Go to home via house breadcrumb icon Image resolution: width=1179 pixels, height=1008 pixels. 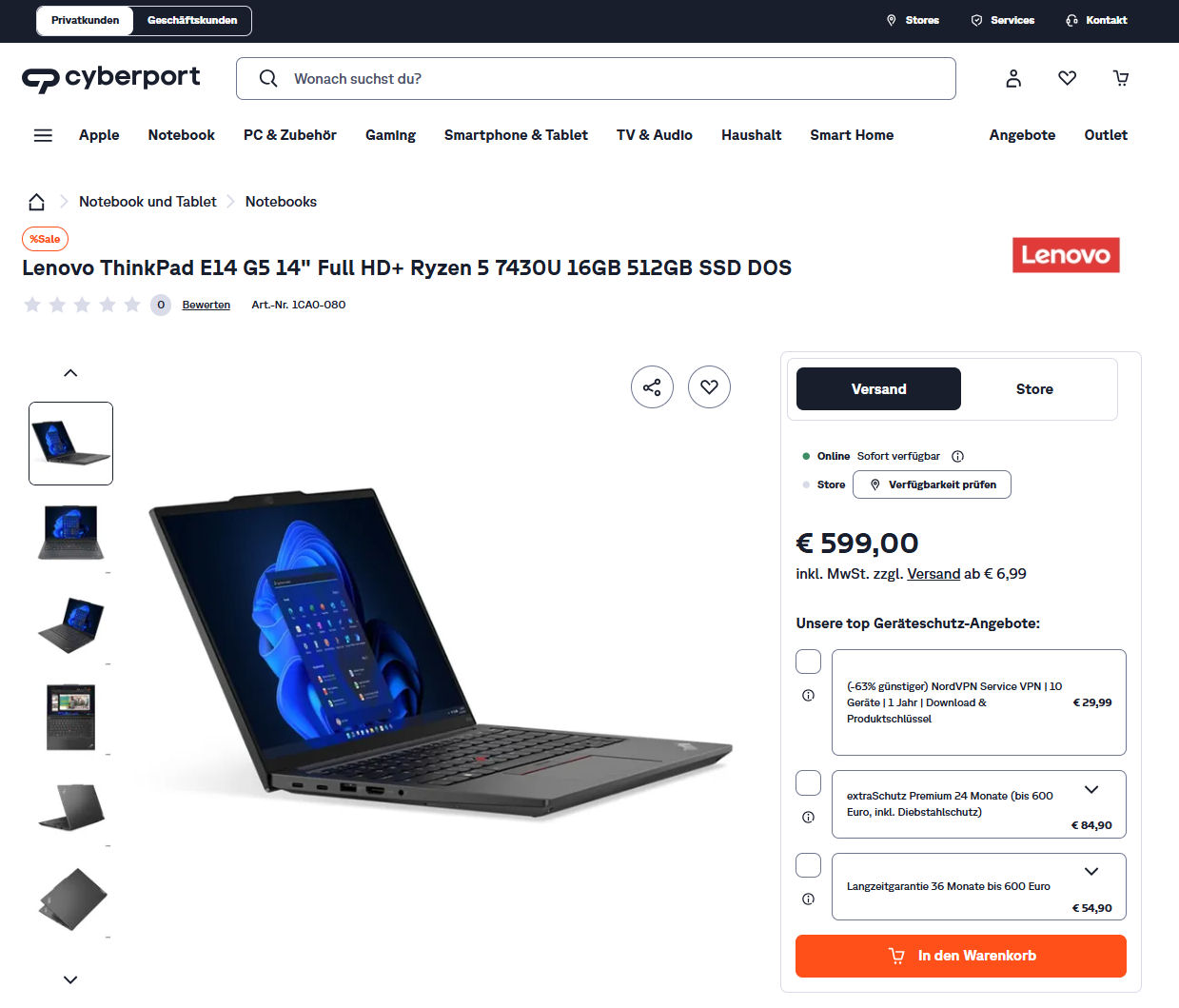(x=36, y=202)
